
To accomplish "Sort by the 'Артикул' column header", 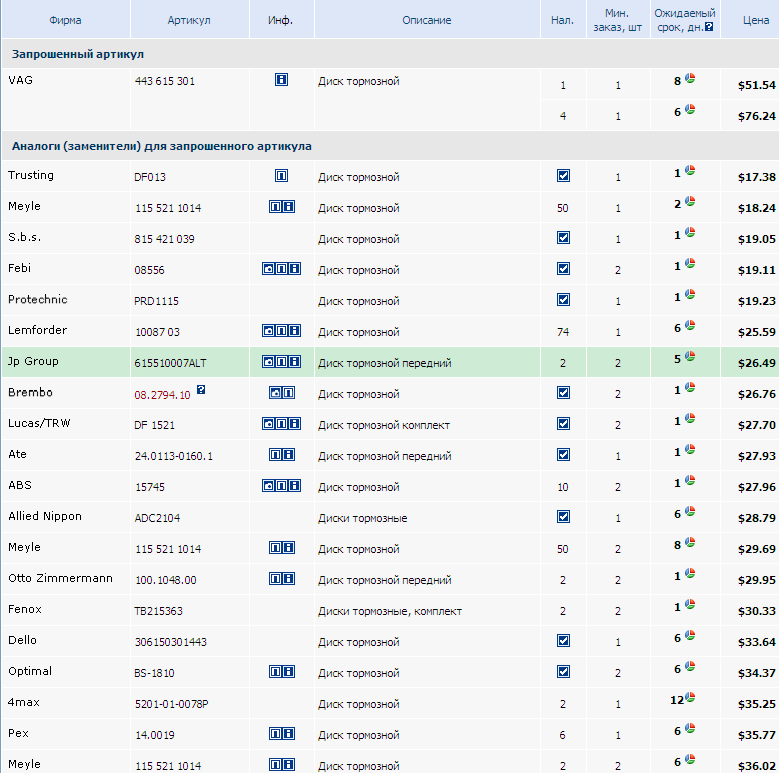I will [189, 20].
